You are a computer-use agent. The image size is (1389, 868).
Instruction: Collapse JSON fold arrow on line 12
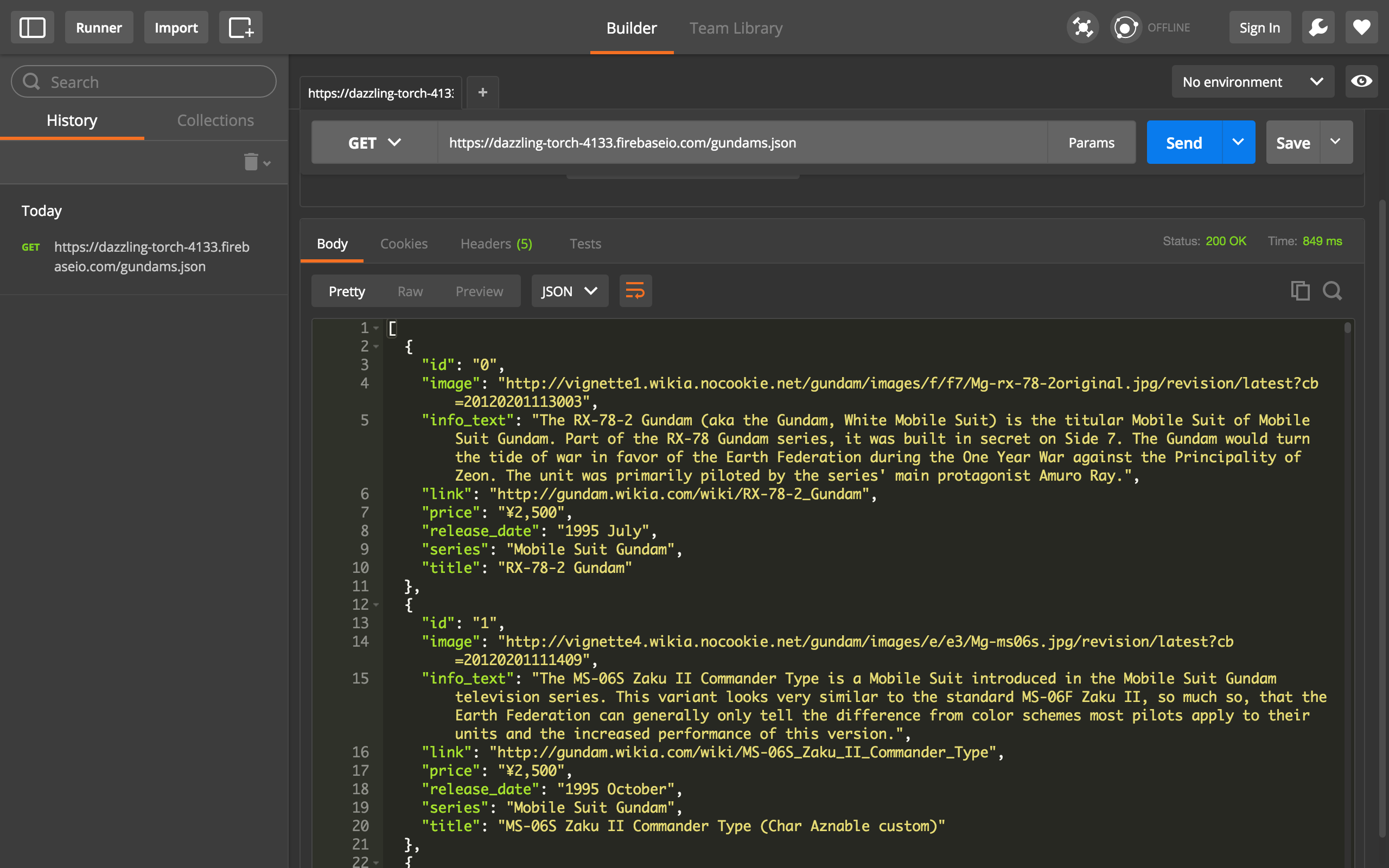pos(377,604)
